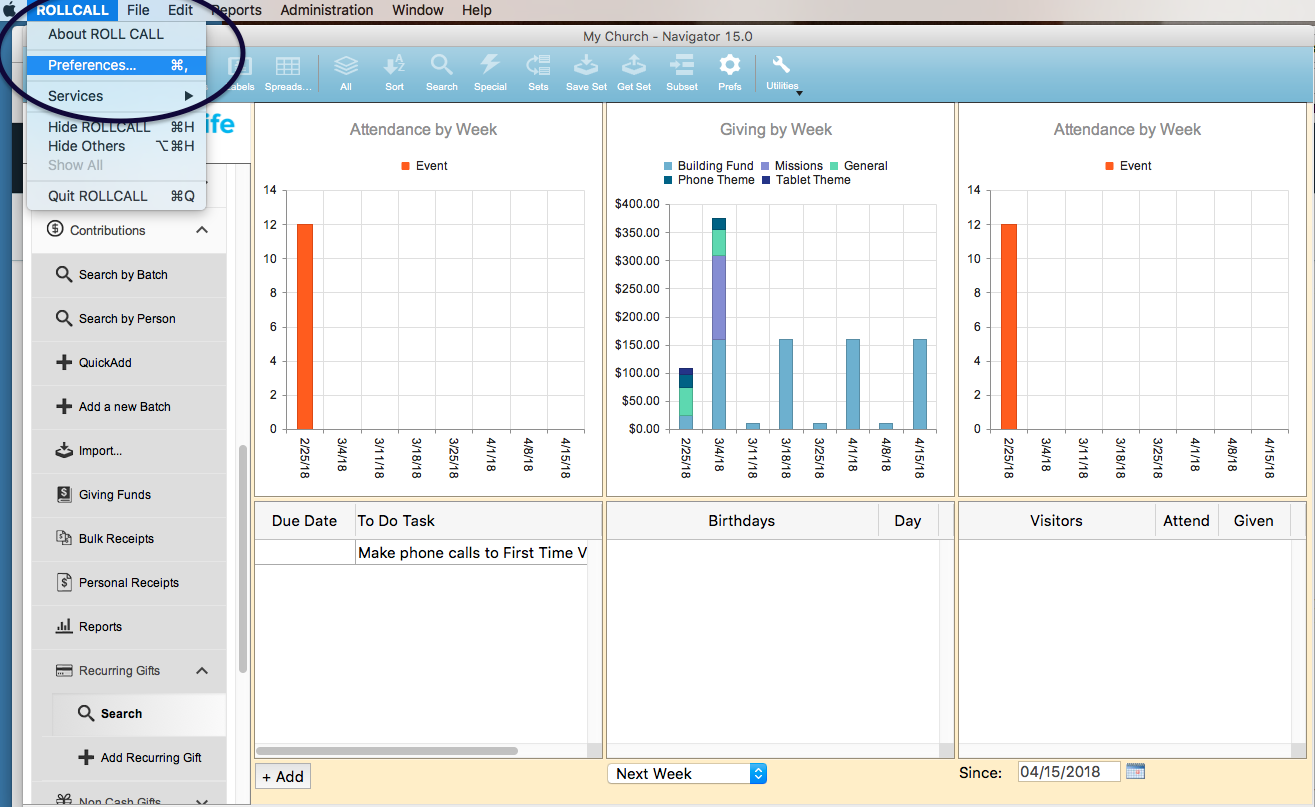1315x807 pixels.
Task: Click the Contributions dollar icon
Action: click(55, 230)
